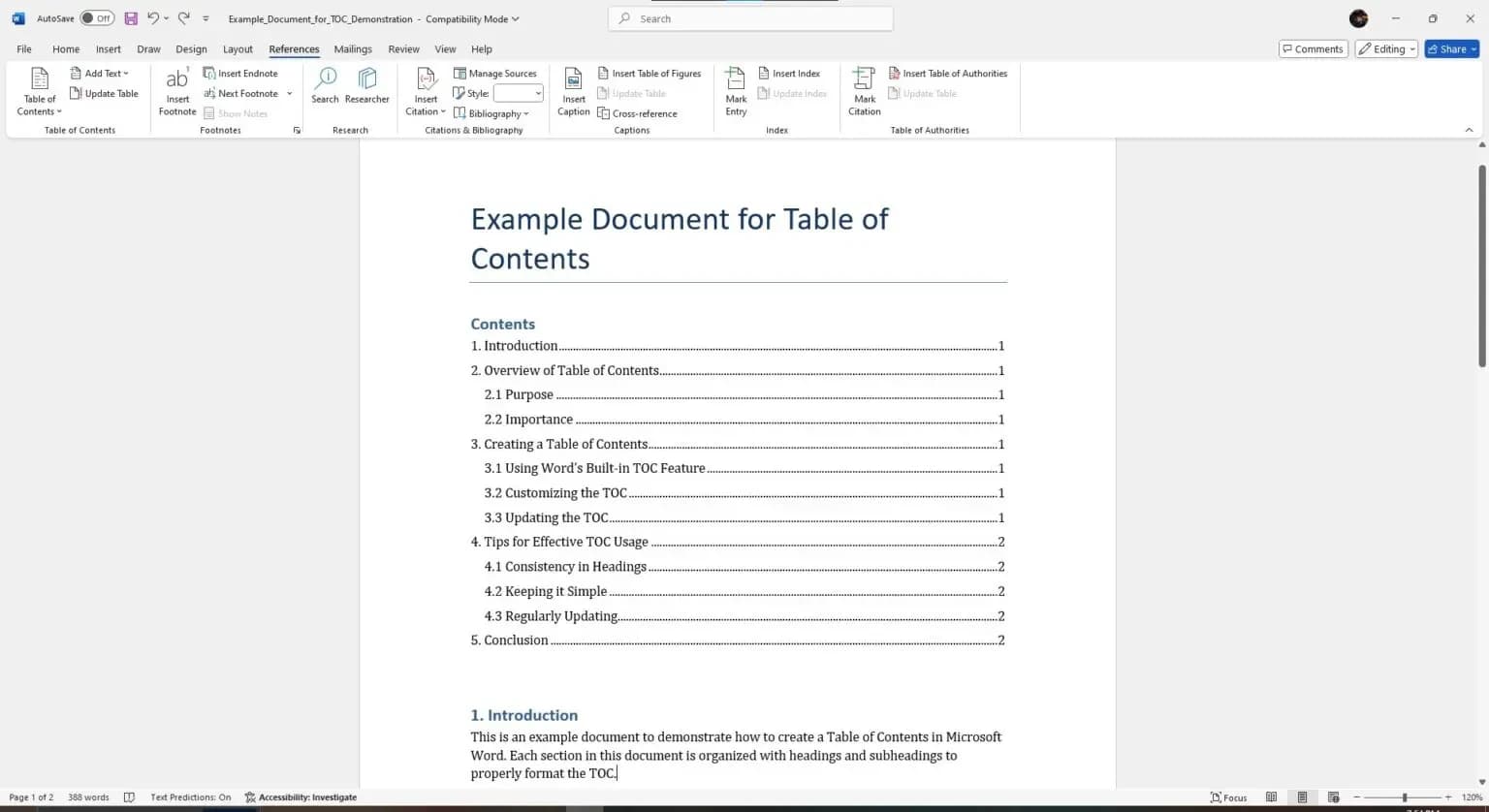Click Accessibility: Investigate status
The height and width of the screenshot is (812, 1489).
(301, 797)
